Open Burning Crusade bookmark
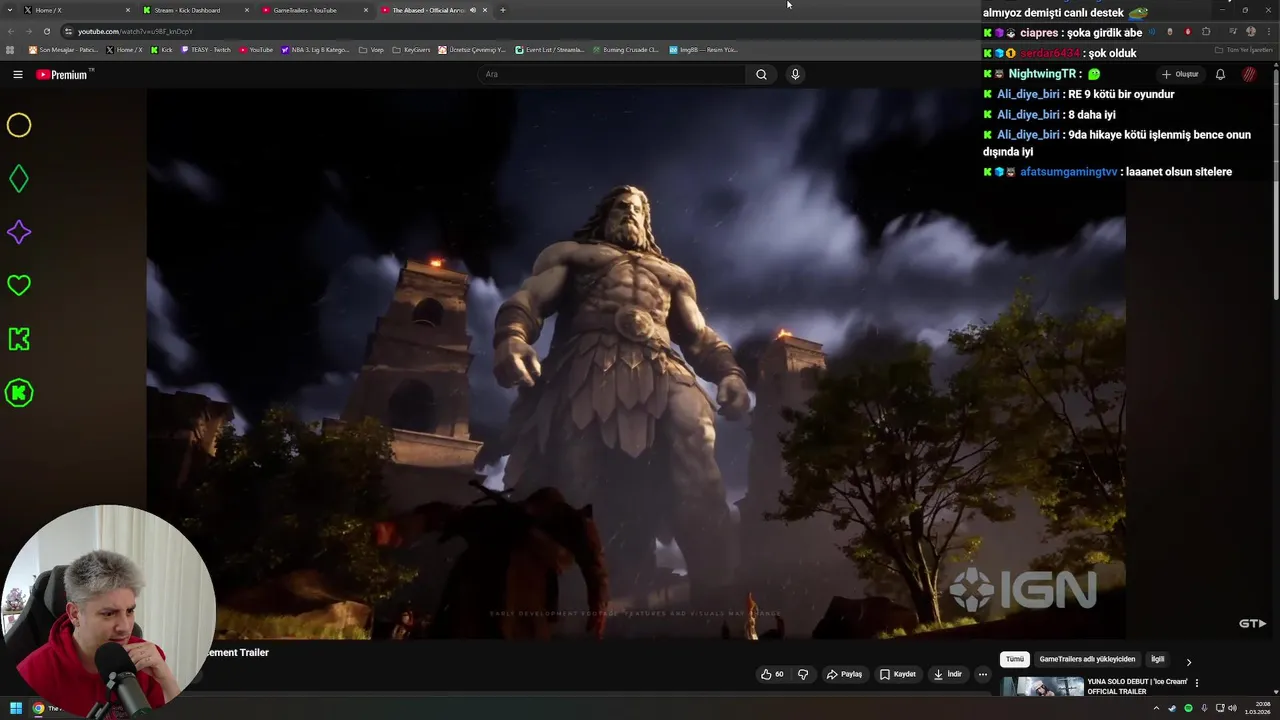 point(625,50)
